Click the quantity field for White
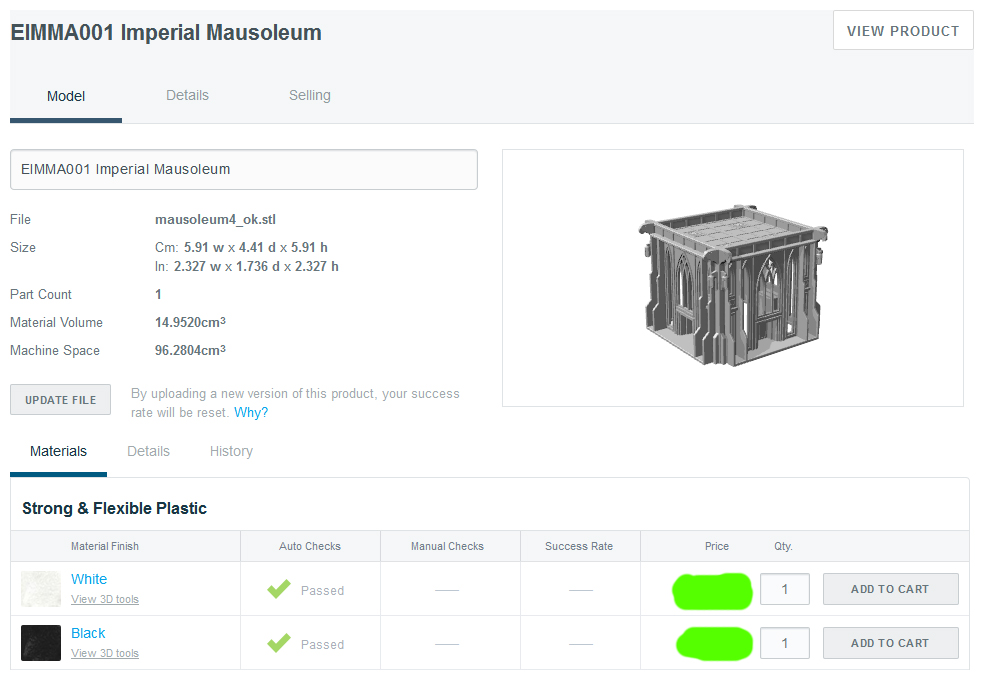The height and width of the screenshot is (680, 984). [784, 589]
